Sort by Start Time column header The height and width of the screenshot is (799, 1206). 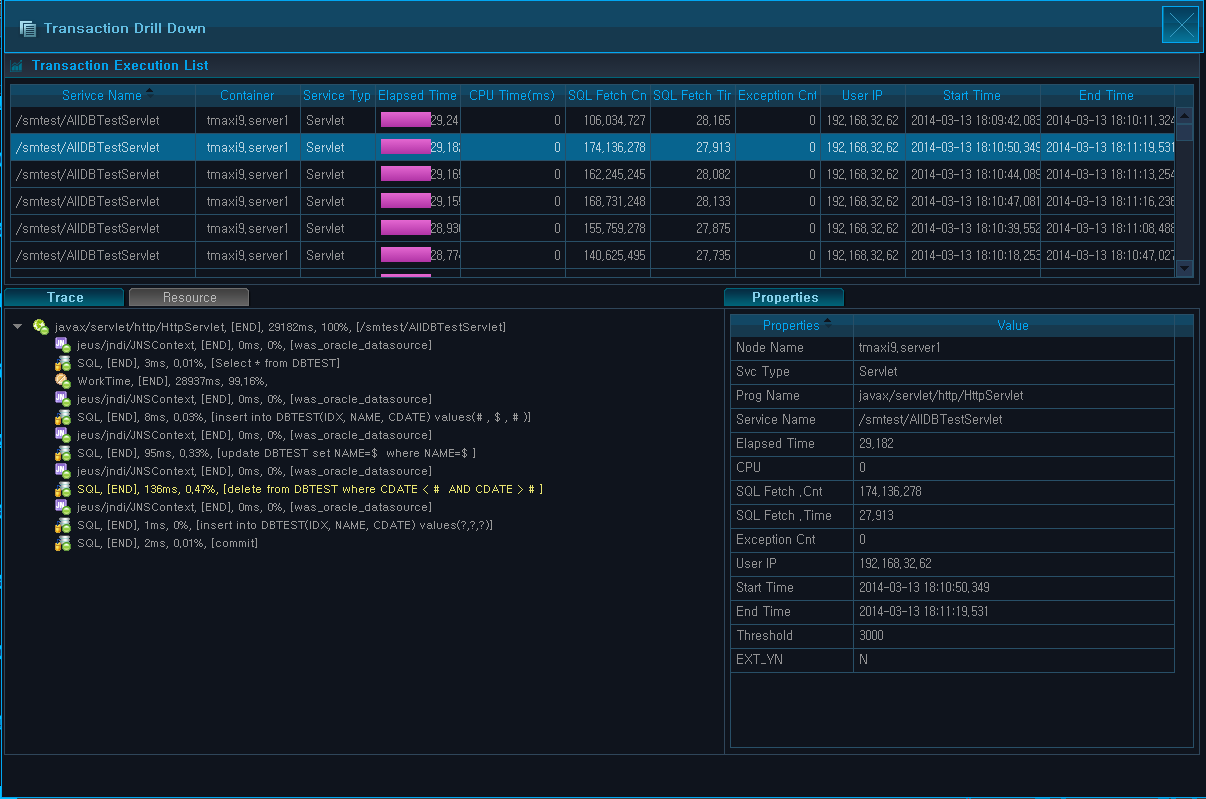click(972, 96)
